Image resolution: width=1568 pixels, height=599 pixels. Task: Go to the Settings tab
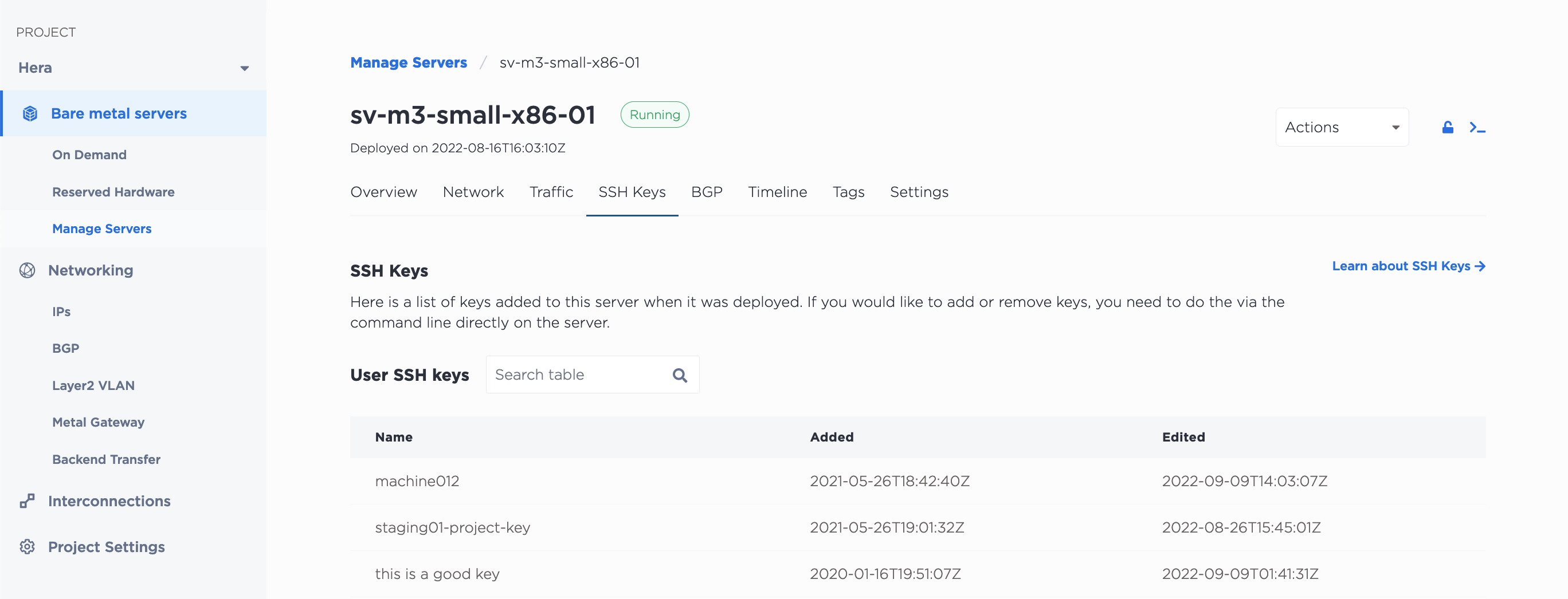919,192
